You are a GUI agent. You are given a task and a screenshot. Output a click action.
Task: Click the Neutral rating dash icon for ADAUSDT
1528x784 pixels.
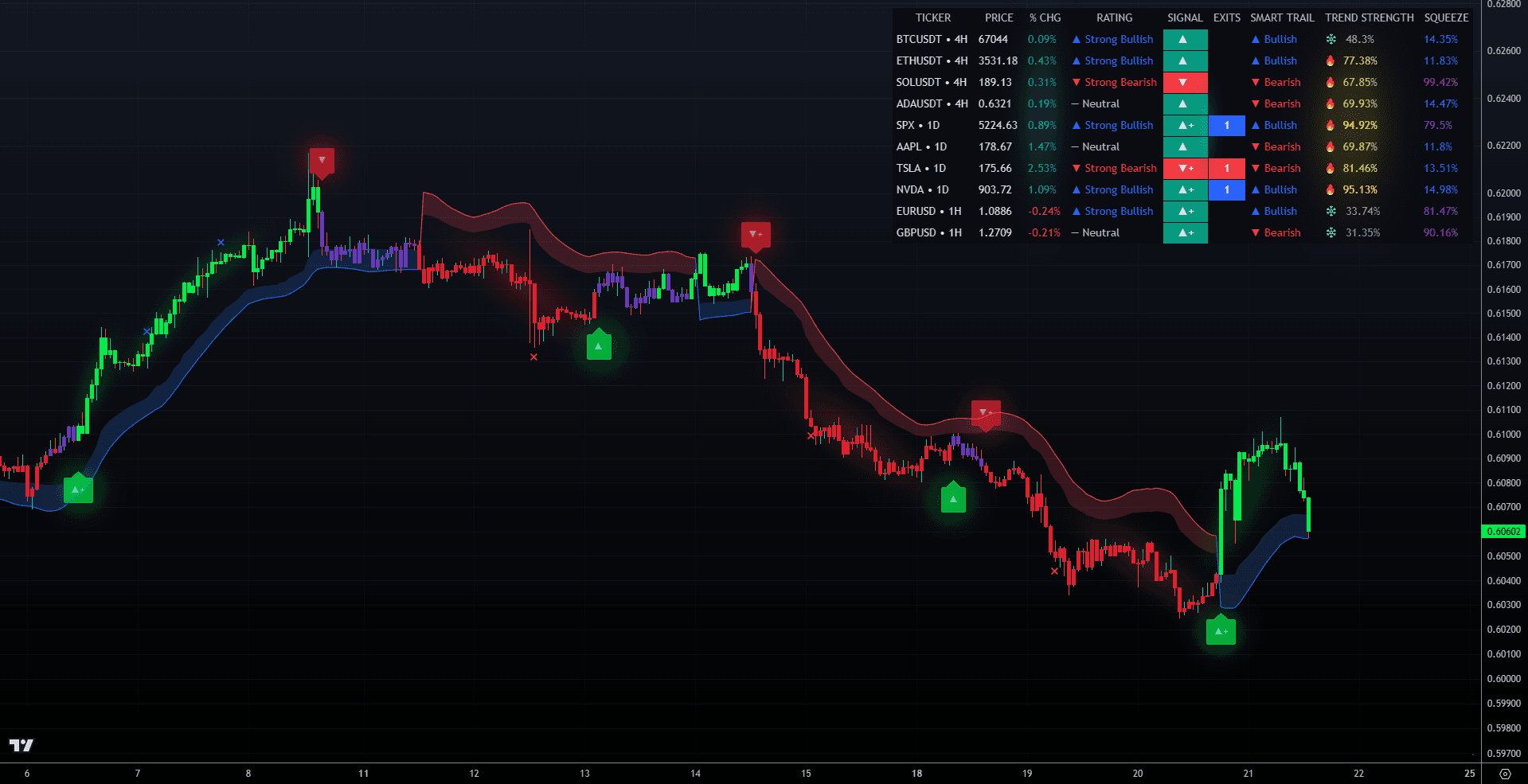coord(1077,103)
